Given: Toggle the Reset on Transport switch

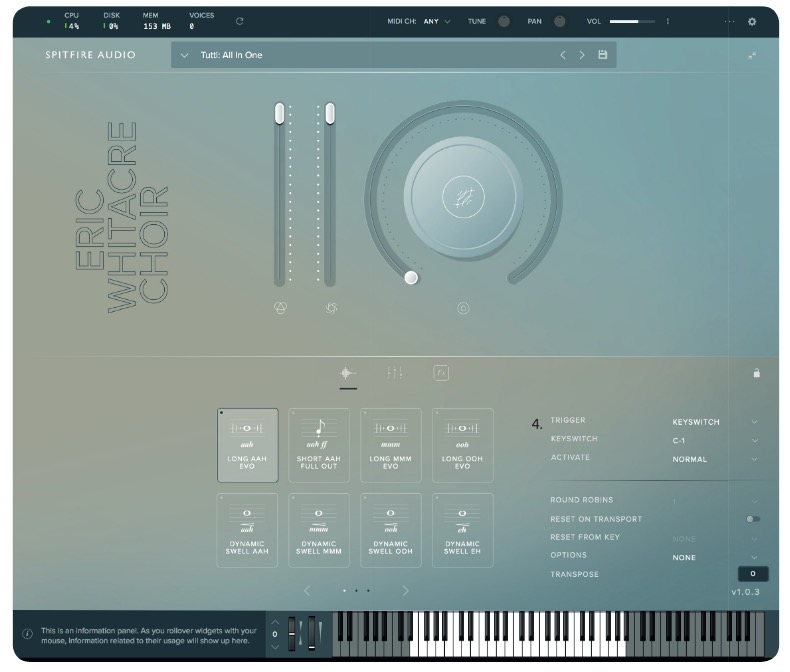Looking at the screenshot, I should click(753, 519).
